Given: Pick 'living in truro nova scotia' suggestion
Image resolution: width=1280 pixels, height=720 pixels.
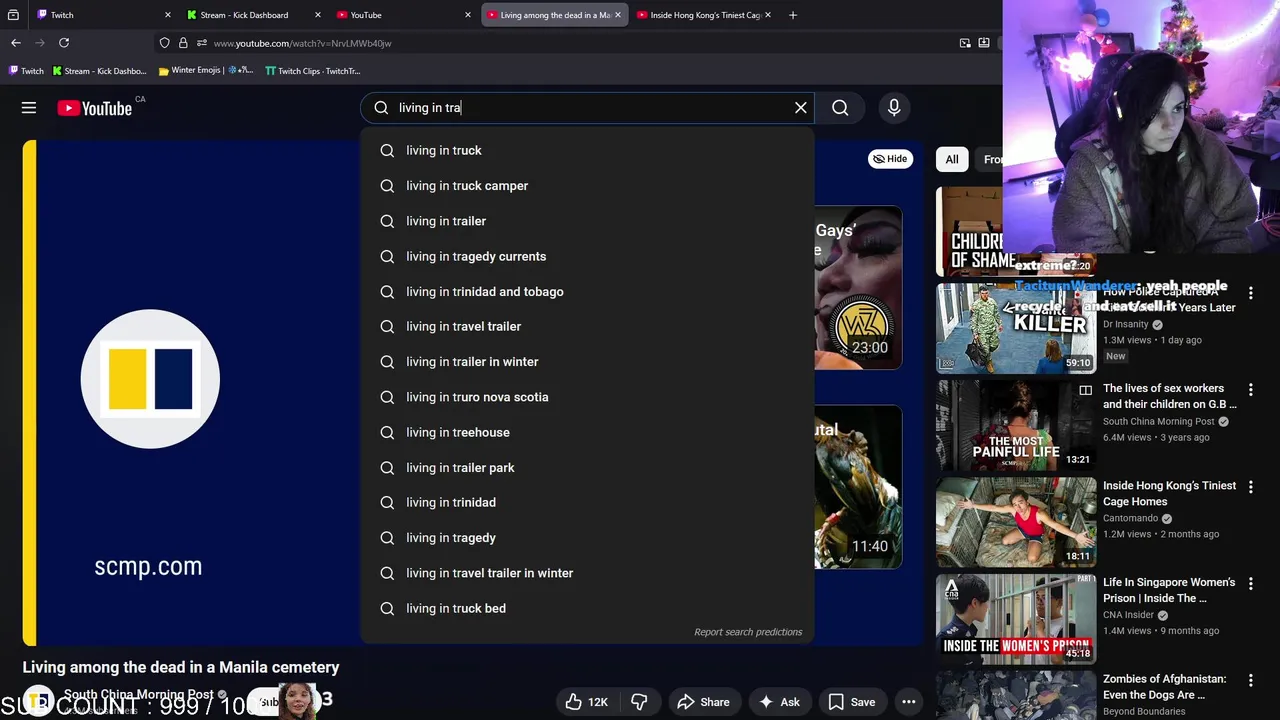Looking at the screenshot, I should (587, 397).
